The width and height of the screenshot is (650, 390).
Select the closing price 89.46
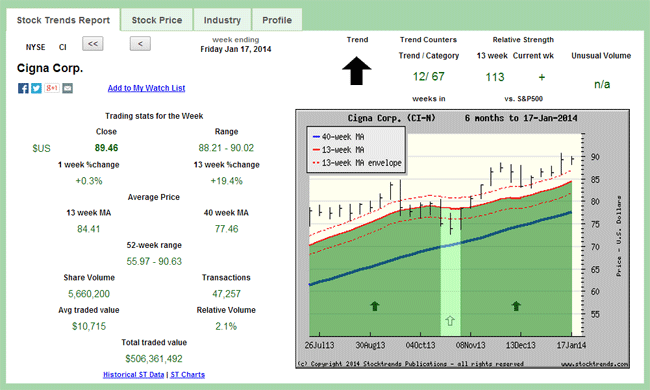pyautogui.click(x=106, y=148)
